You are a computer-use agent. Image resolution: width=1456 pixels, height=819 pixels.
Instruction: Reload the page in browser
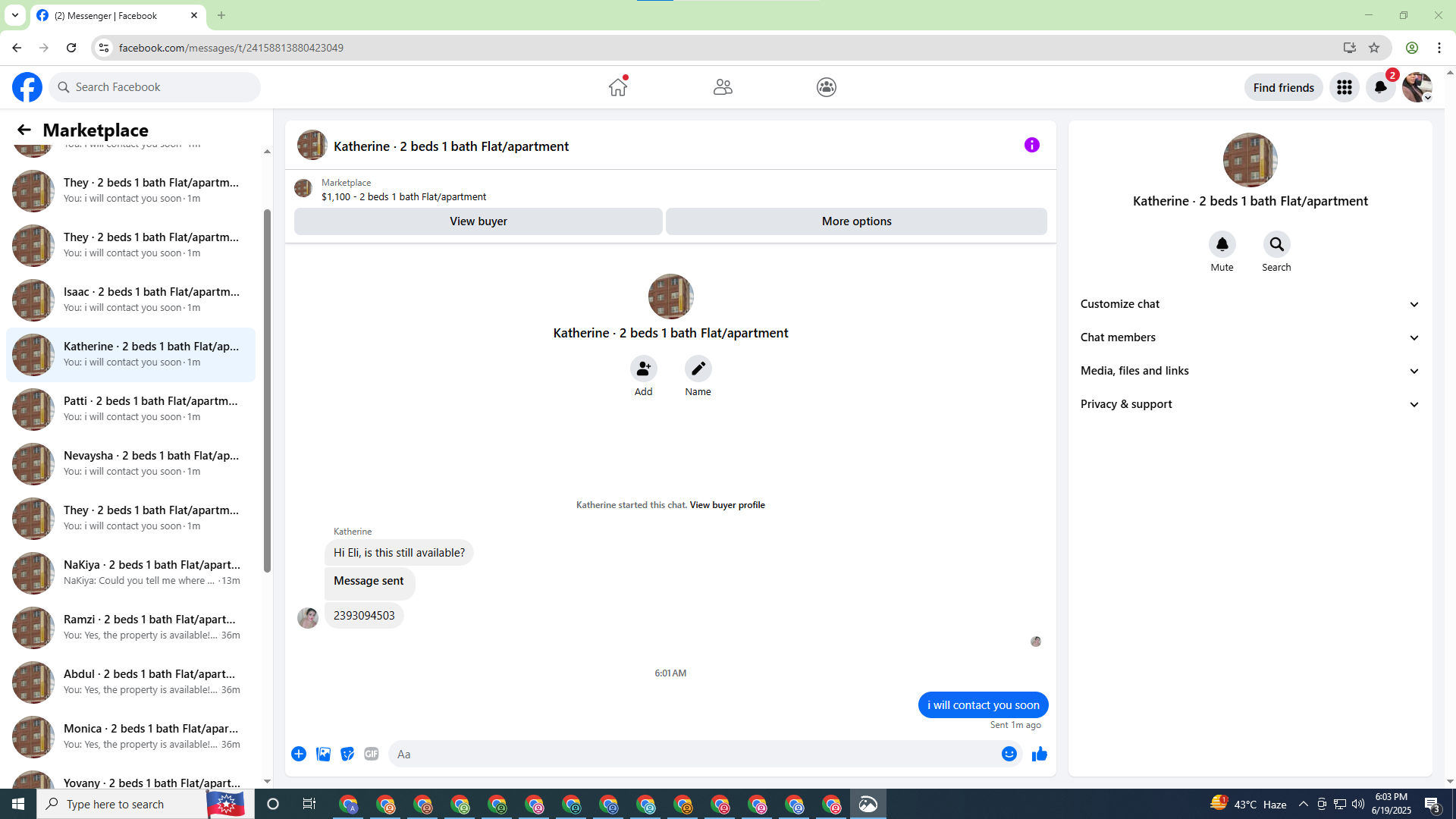click(x=71, y=48)
